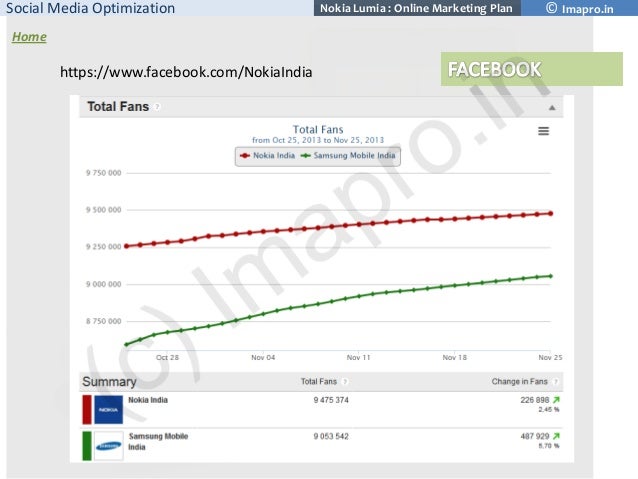Click the Samsung logo thumbnail
The width and height of the screenshot is (638, 479).
tap(109, 446)
